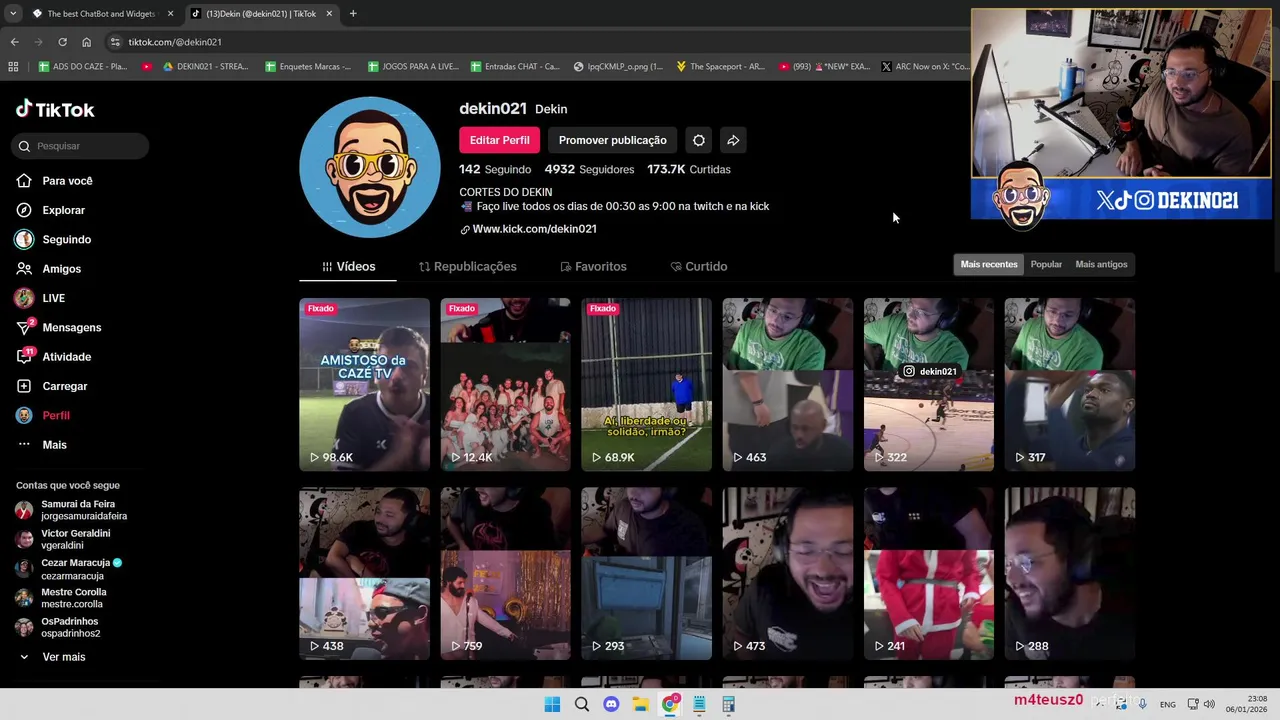The width and height of the screenshot is (1280, 720).
Task: Open Discord from the taskbar
Action: pos(611,704)
